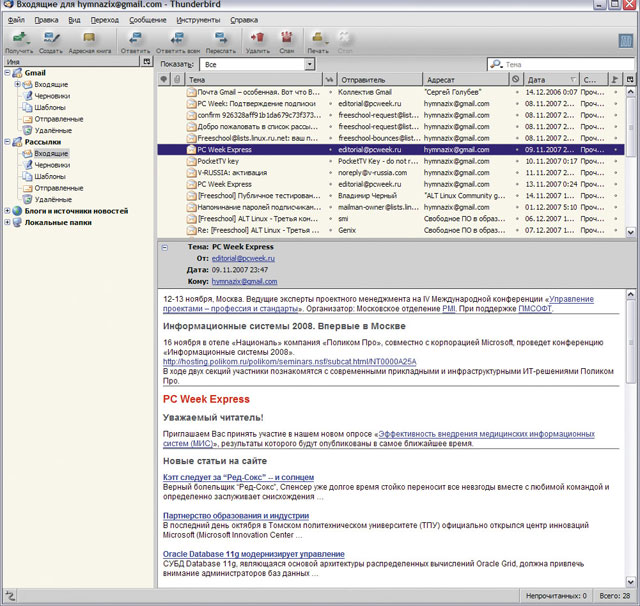Collapse the message header pane toggle
Image resolution: width=640 pixels, height=606 pixels.
click(164, 247)
